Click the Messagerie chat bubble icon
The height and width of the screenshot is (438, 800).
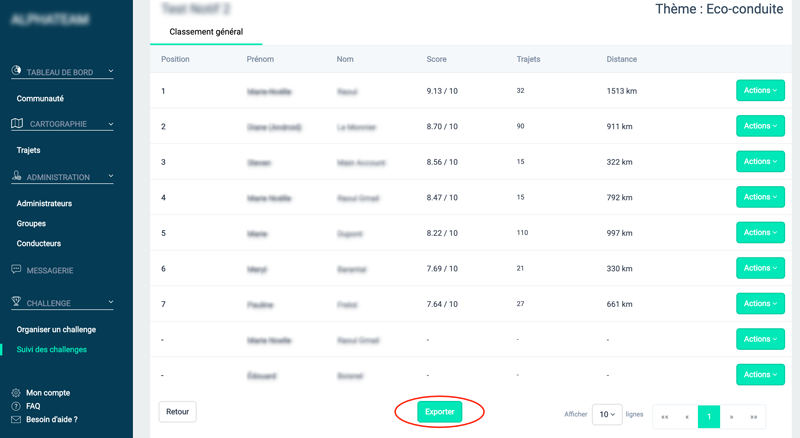click(x=17, y=270)
